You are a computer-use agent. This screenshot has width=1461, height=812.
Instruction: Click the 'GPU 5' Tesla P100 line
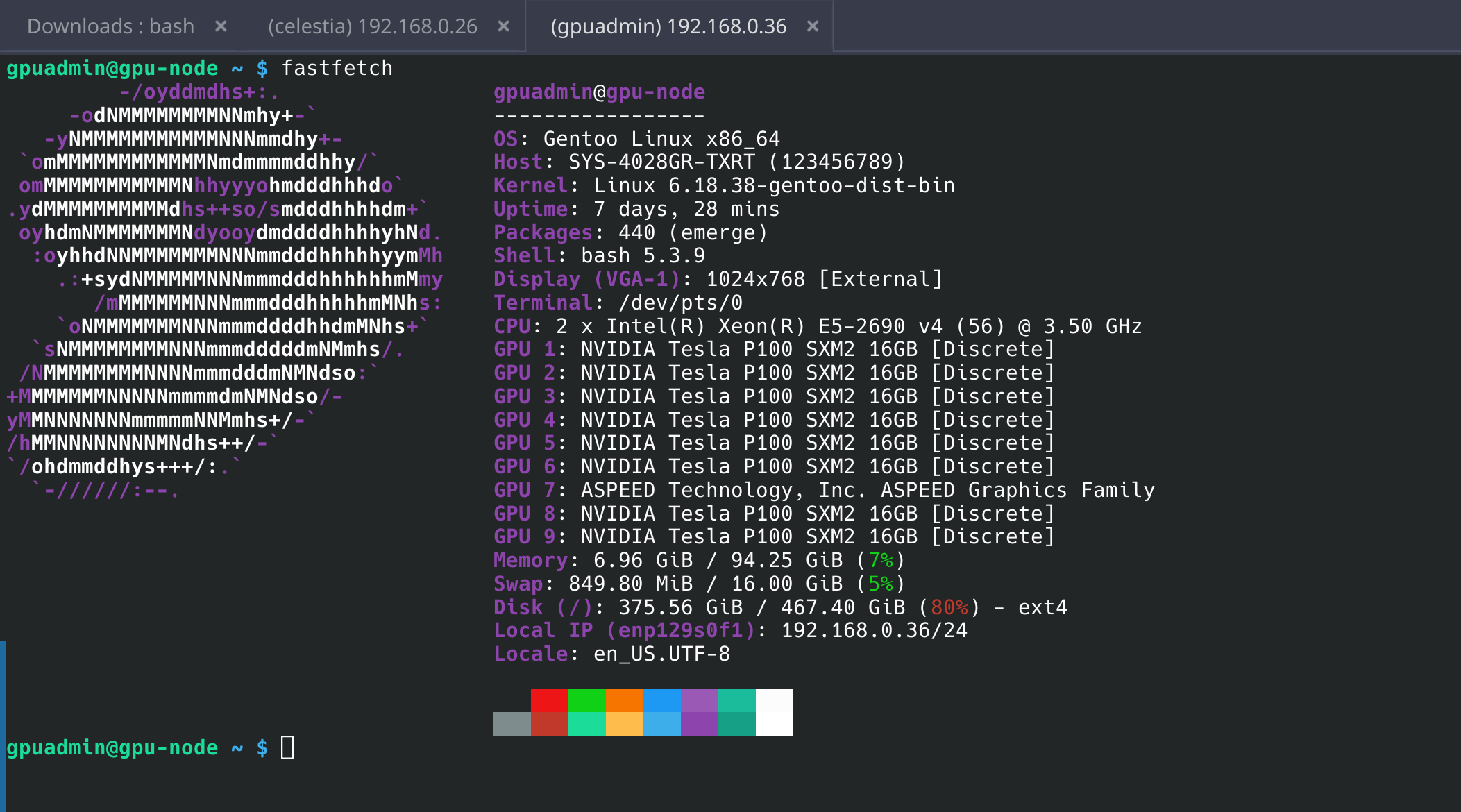(774, 443)
